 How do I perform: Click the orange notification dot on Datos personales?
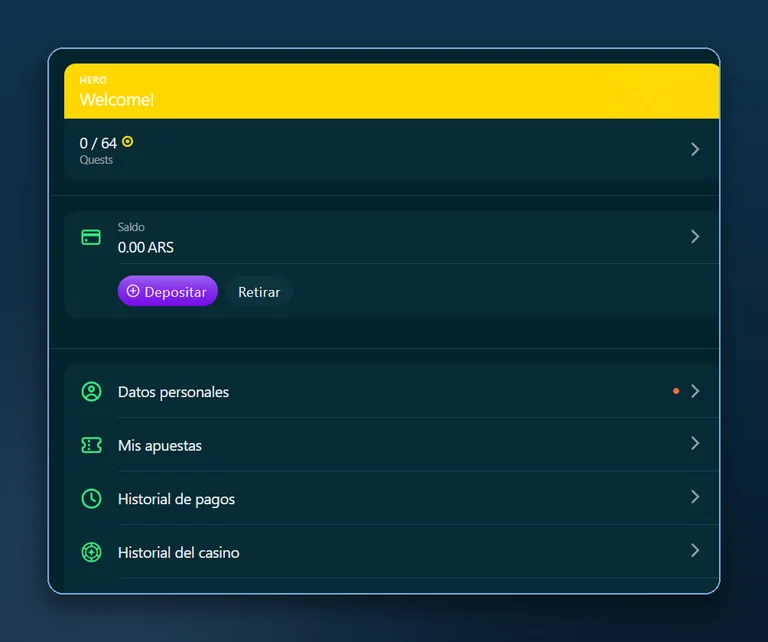tap(676, 391)
